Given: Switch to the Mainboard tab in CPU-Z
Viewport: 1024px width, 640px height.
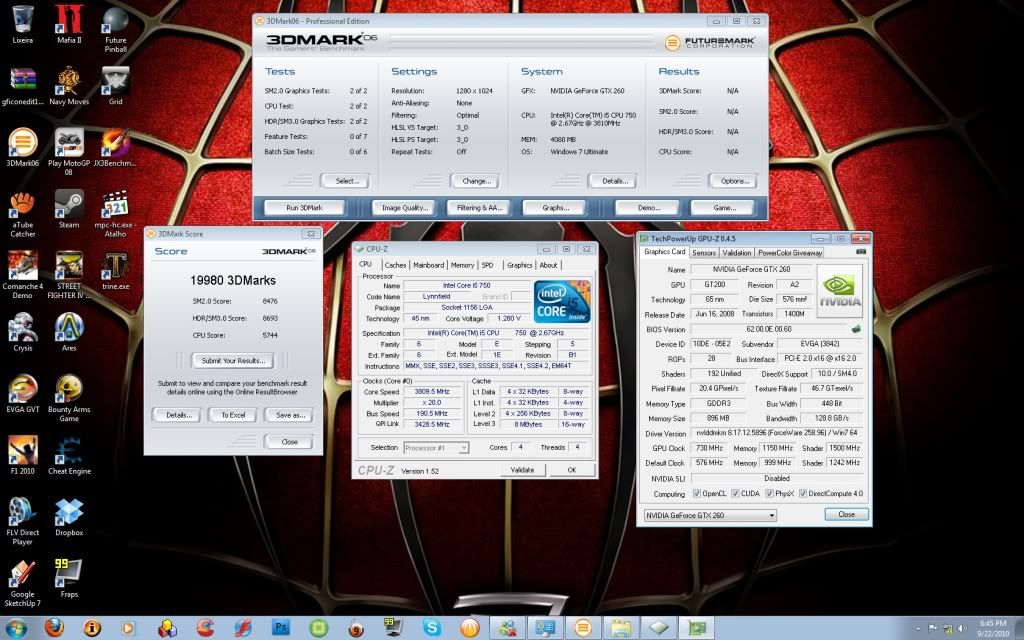Looking at the screenshot, I should 428,265.
